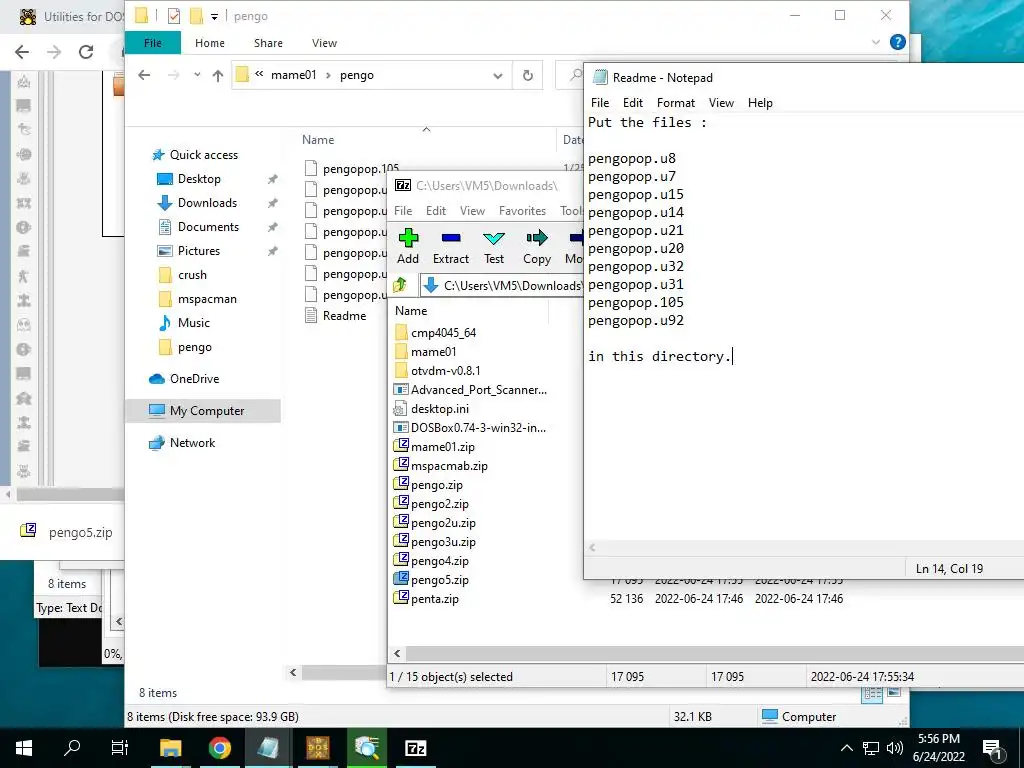This screenshot has height=768, width=1024.
Task: Open Chrome from taskbar
Action: 220,748
